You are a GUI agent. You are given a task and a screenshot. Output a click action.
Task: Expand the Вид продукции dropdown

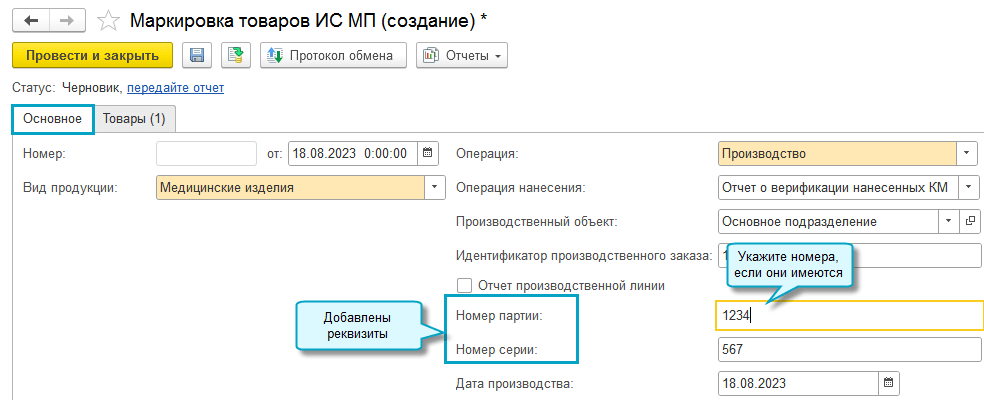point(435,187)
